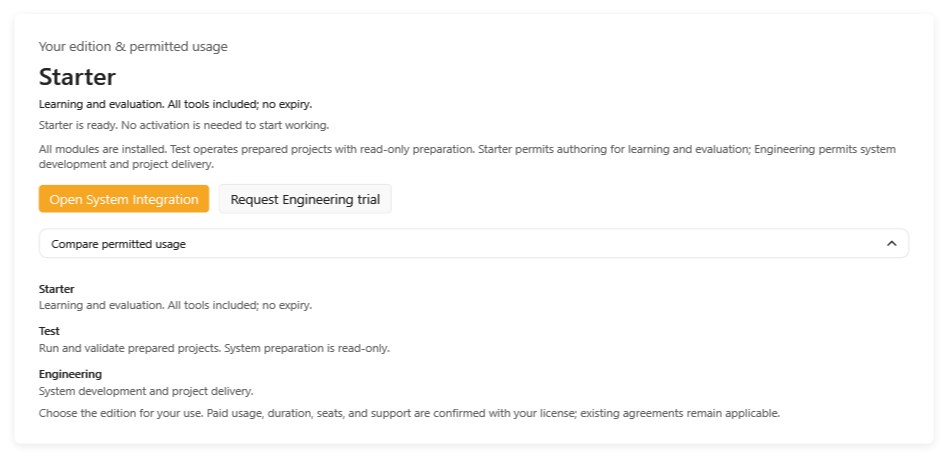
Task: Select the "Compare permitted usage" label text
Action: [118, 244]
